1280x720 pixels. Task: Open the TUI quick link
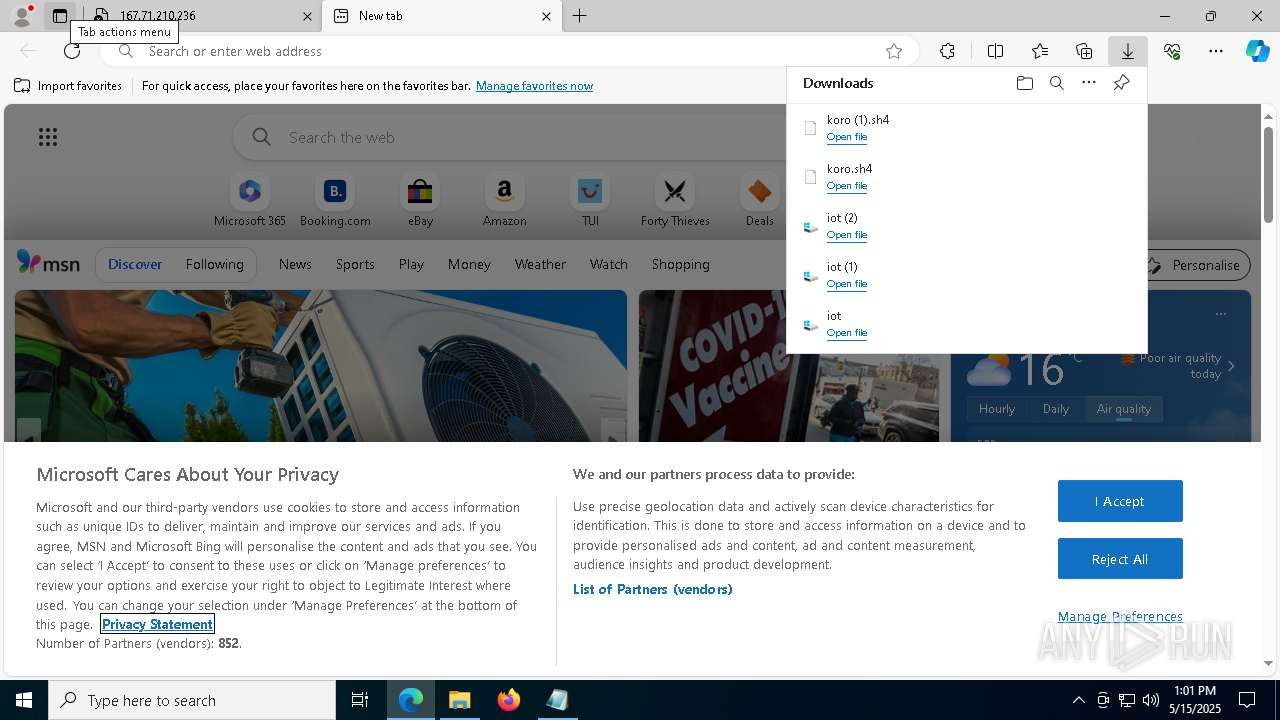click(x=590, y=200)
